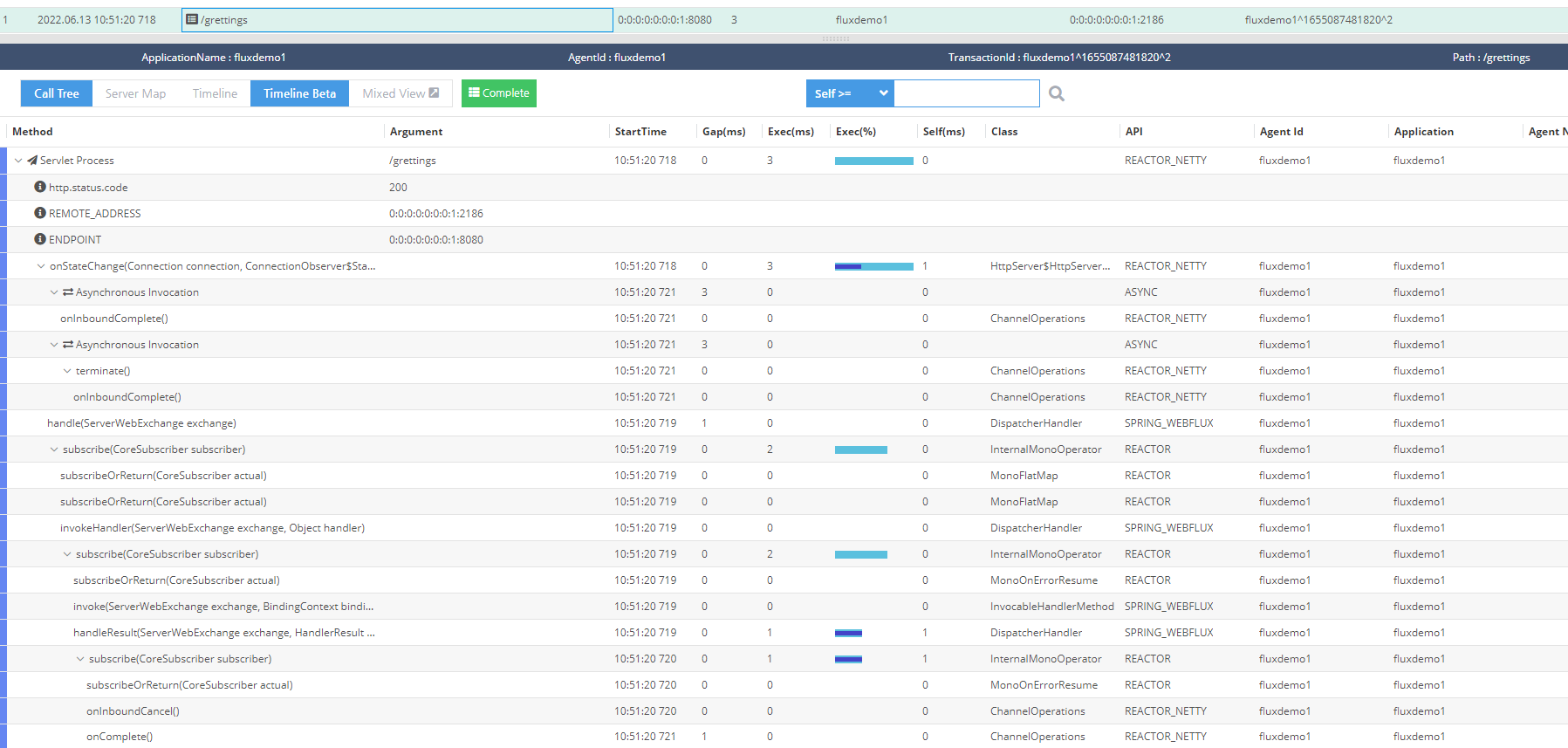Click the DispatcherHandler class in handle row
Image resolution: width=1568 pixels, height=748 pixels.
pyautogui.click(x=1036, y=423)
